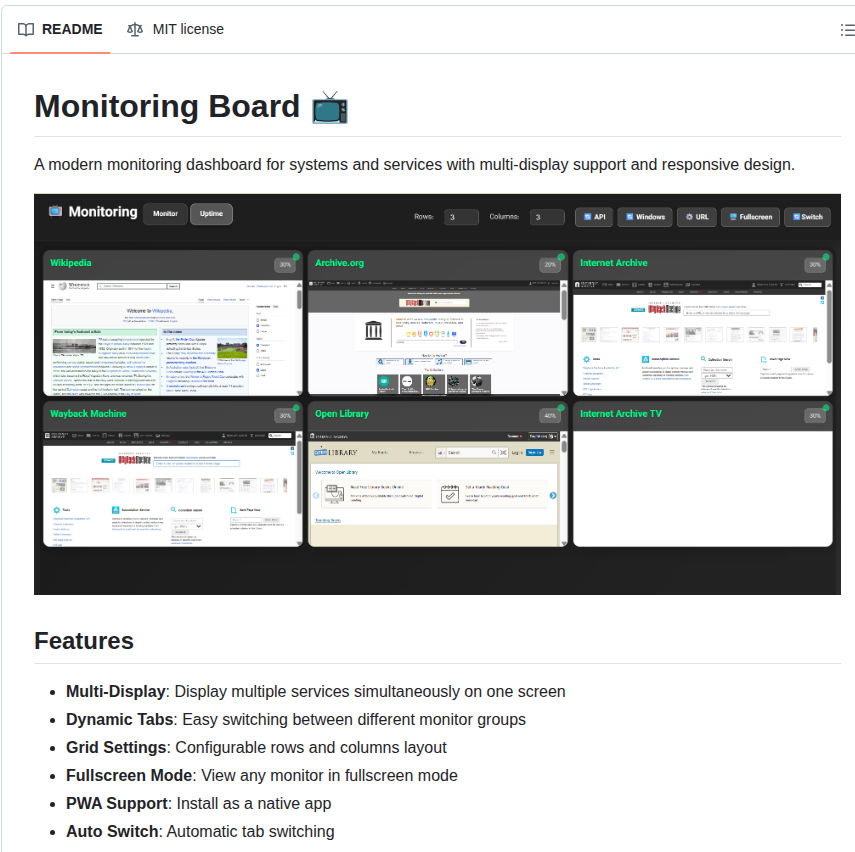Click the blue icon on the API button
This screenshot has height=852, width=855.
(x=587, y=216)
